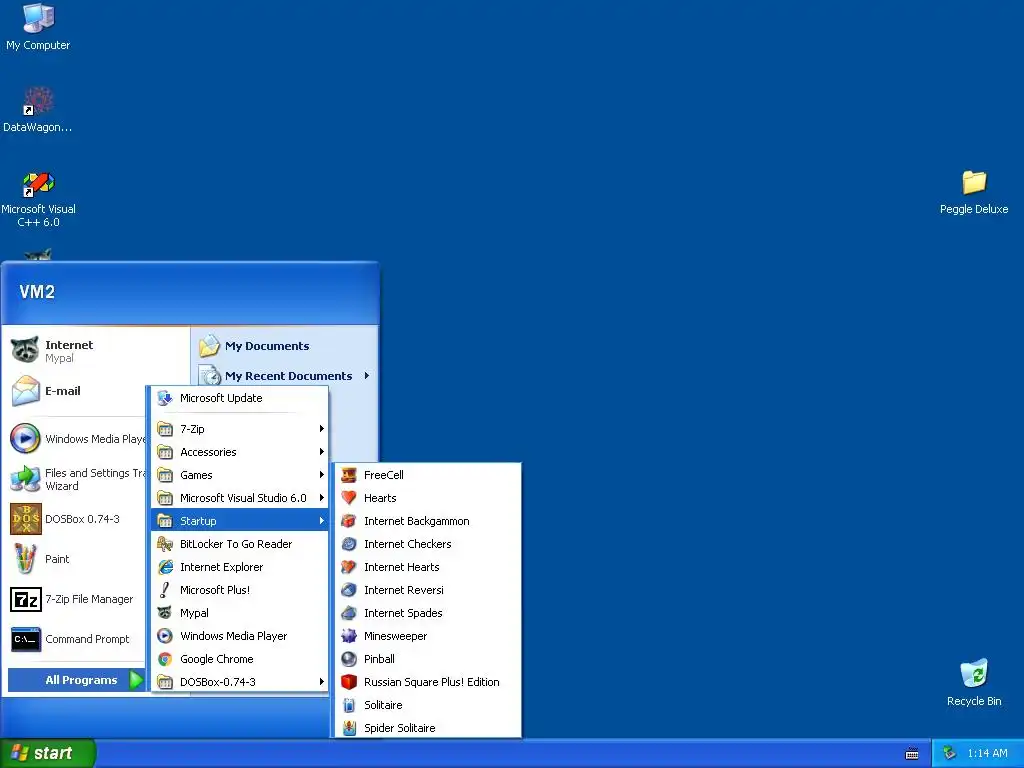Expand the DOSBox-0.74-3 submenu arrow
Image resolution: width=1024 pixels, height=768 pixels.
click(x=321, y=682)
